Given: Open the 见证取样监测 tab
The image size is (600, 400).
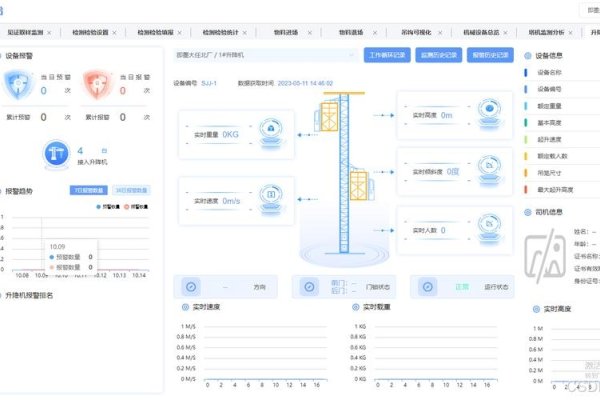Looking at the screenshot, I should point(25,33).
